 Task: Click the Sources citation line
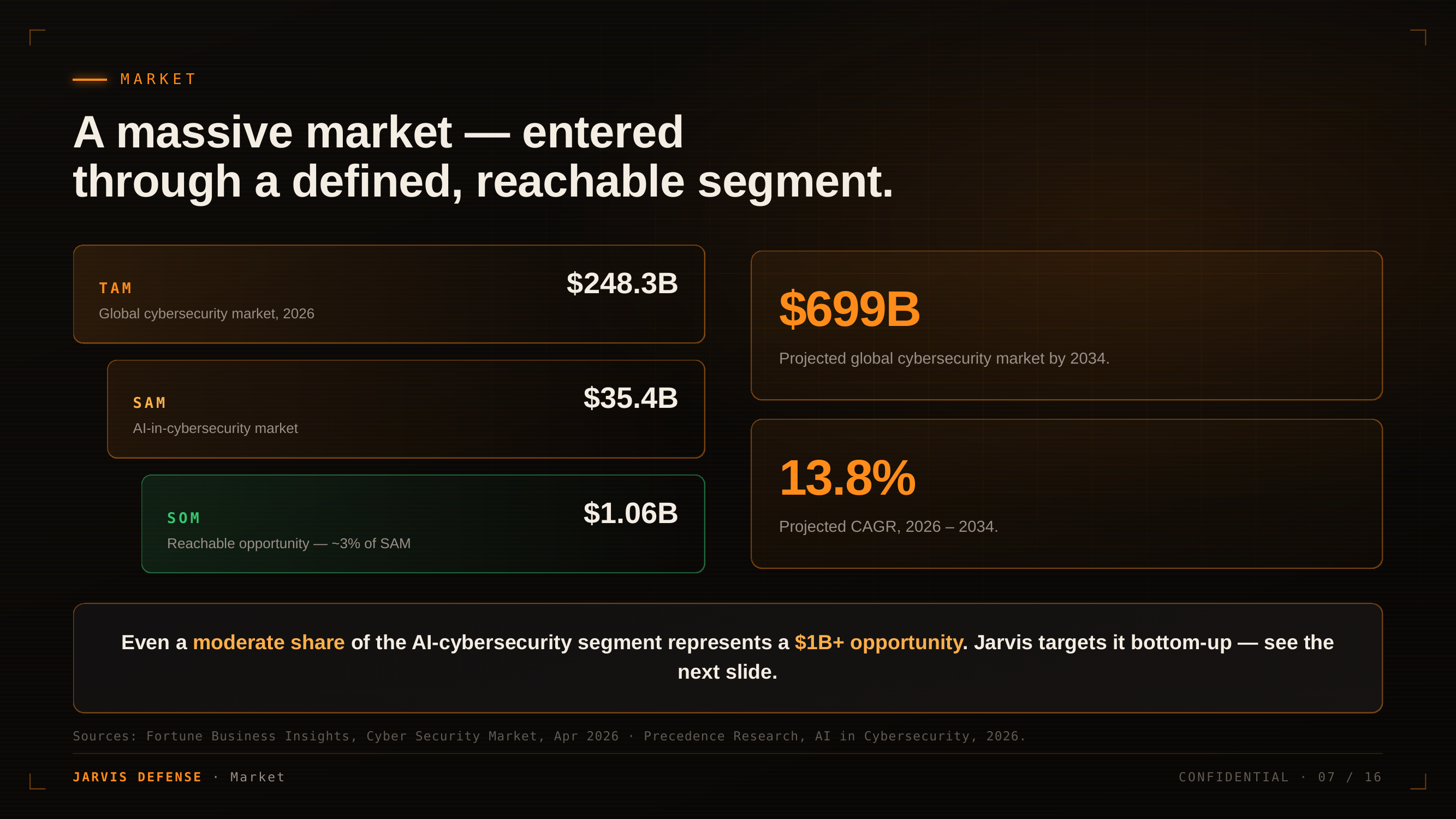pos(549,736)
